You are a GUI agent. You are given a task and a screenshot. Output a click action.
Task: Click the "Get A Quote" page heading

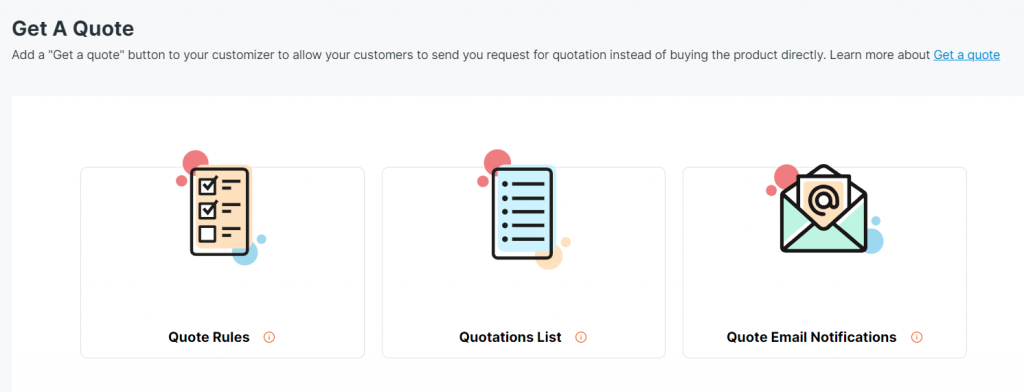pyautogui.click(x=73, y=28)
